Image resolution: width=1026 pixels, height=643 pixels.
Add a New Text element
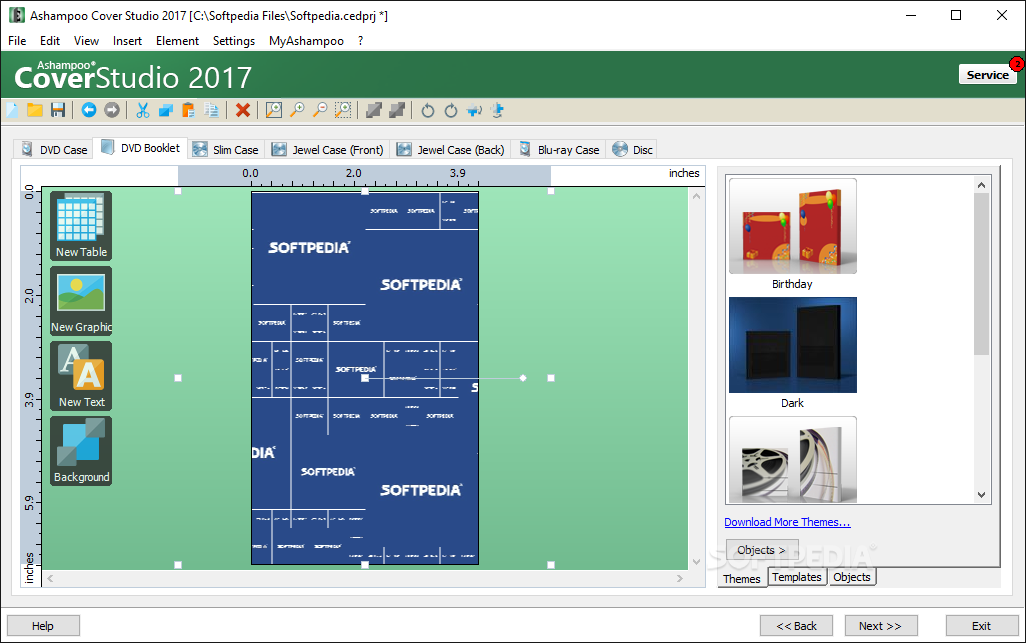pos(81,376)
